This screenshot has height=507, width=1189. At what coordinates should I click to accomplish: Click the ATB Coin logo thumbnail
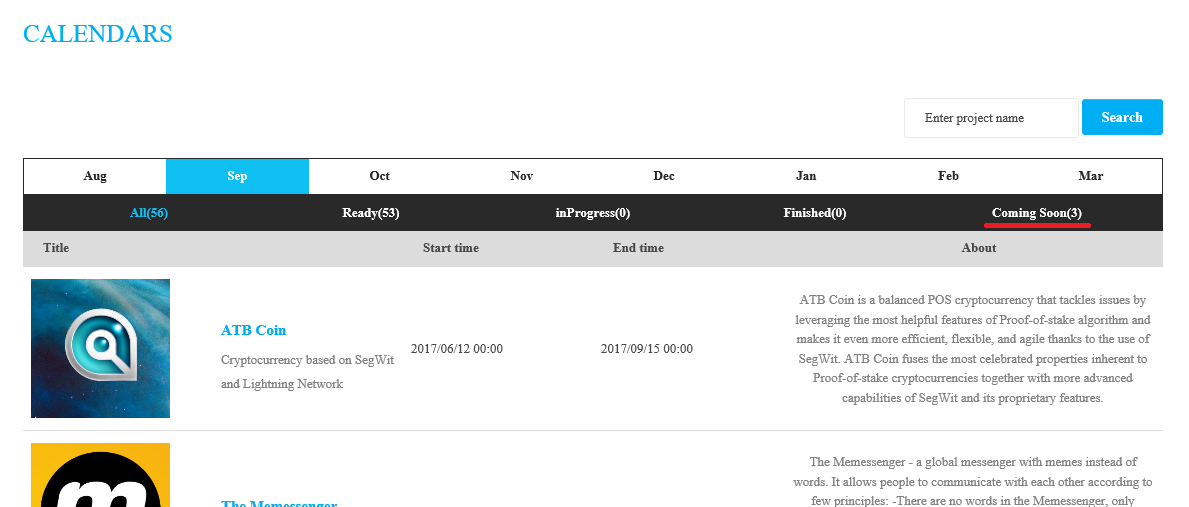[x=100, y=348]
